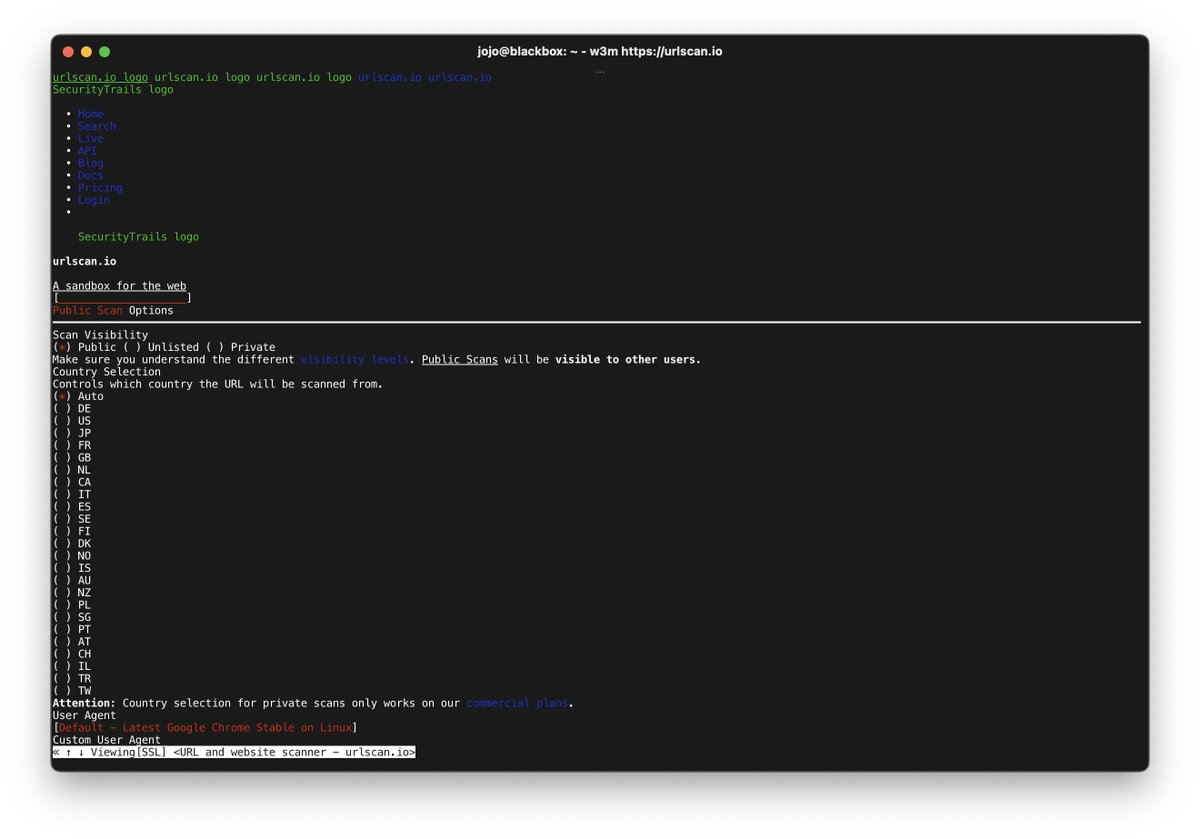Viewport: 1200px width, 839px height.
Task: Click the terminal window title text
Action: [600, 51]
